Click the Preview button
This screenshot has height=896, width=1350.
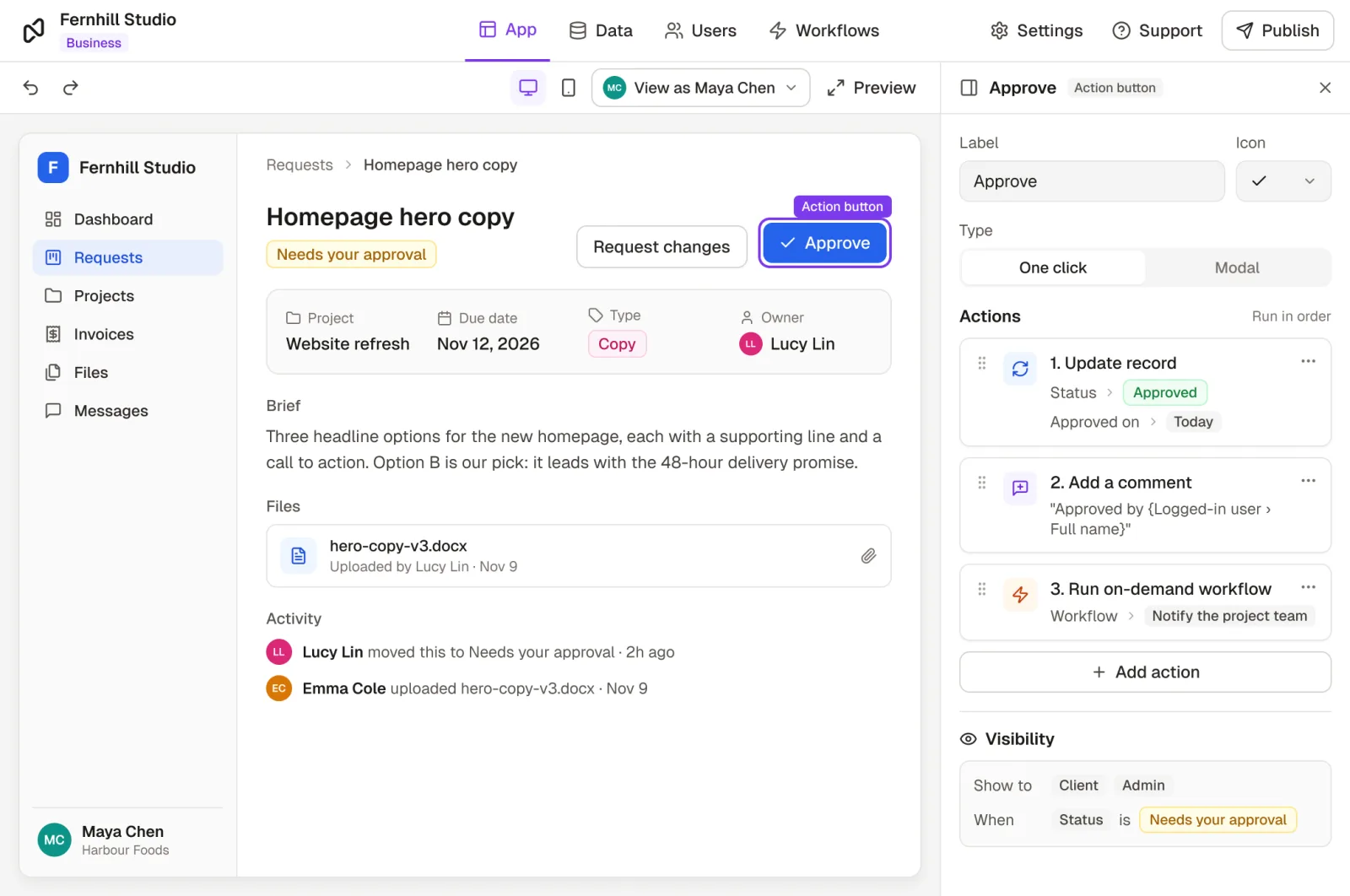[871, 88]
